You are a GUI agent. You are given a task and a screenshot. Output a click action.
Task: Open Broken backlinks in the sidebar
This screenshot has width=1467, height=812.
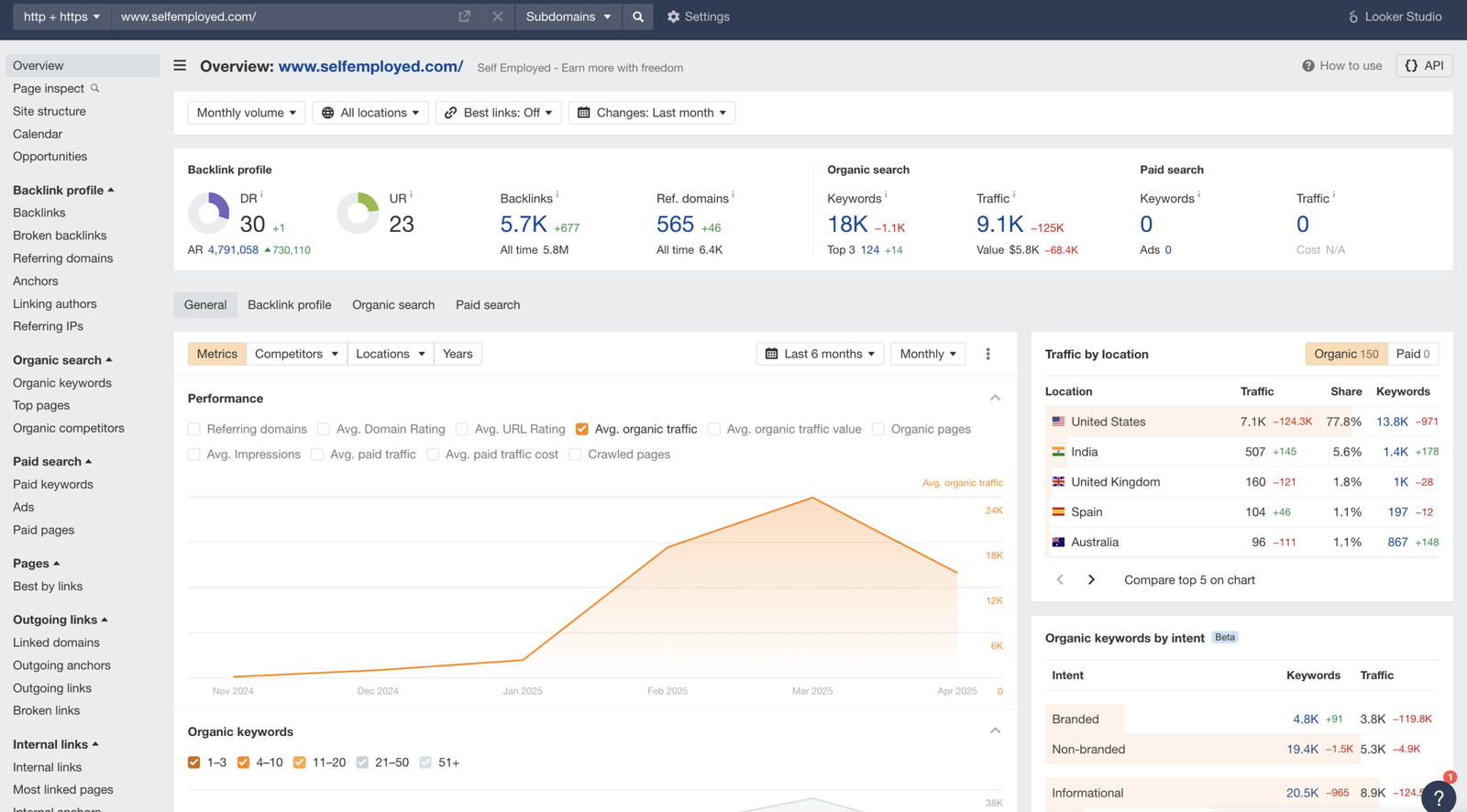60,236
